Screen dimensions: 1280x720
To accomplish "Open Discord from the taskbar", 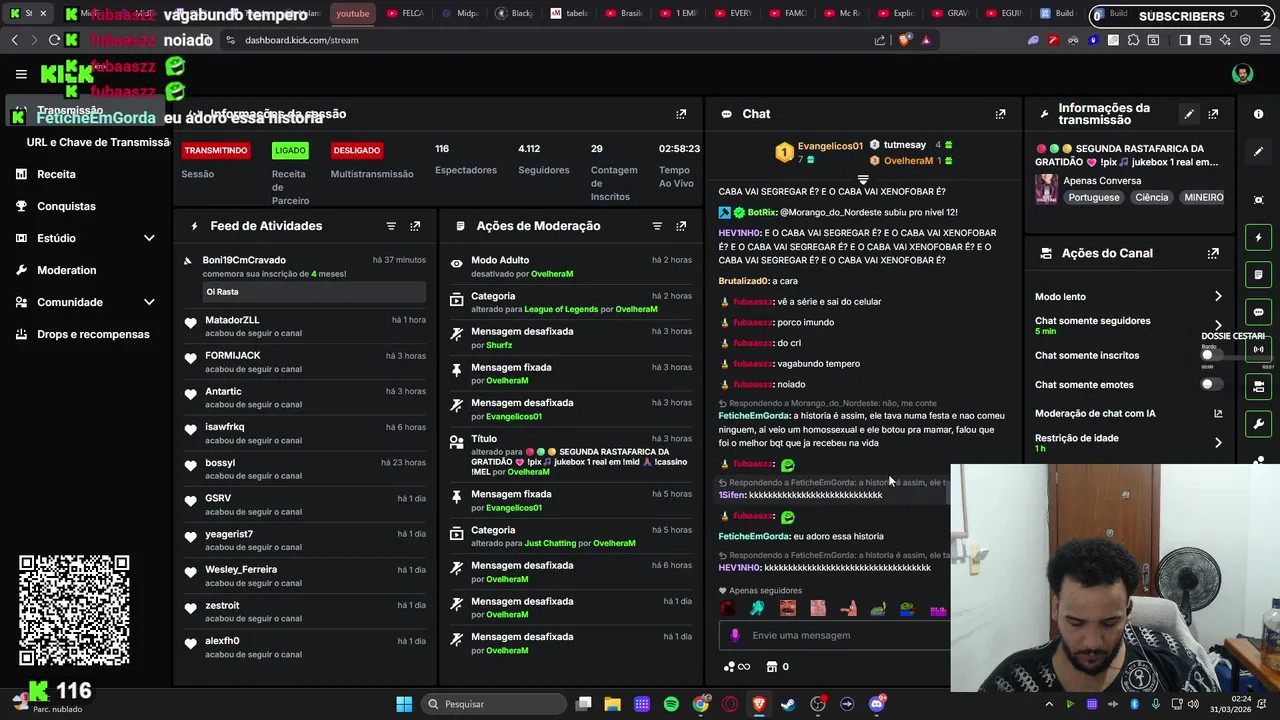I will point(877,704).
